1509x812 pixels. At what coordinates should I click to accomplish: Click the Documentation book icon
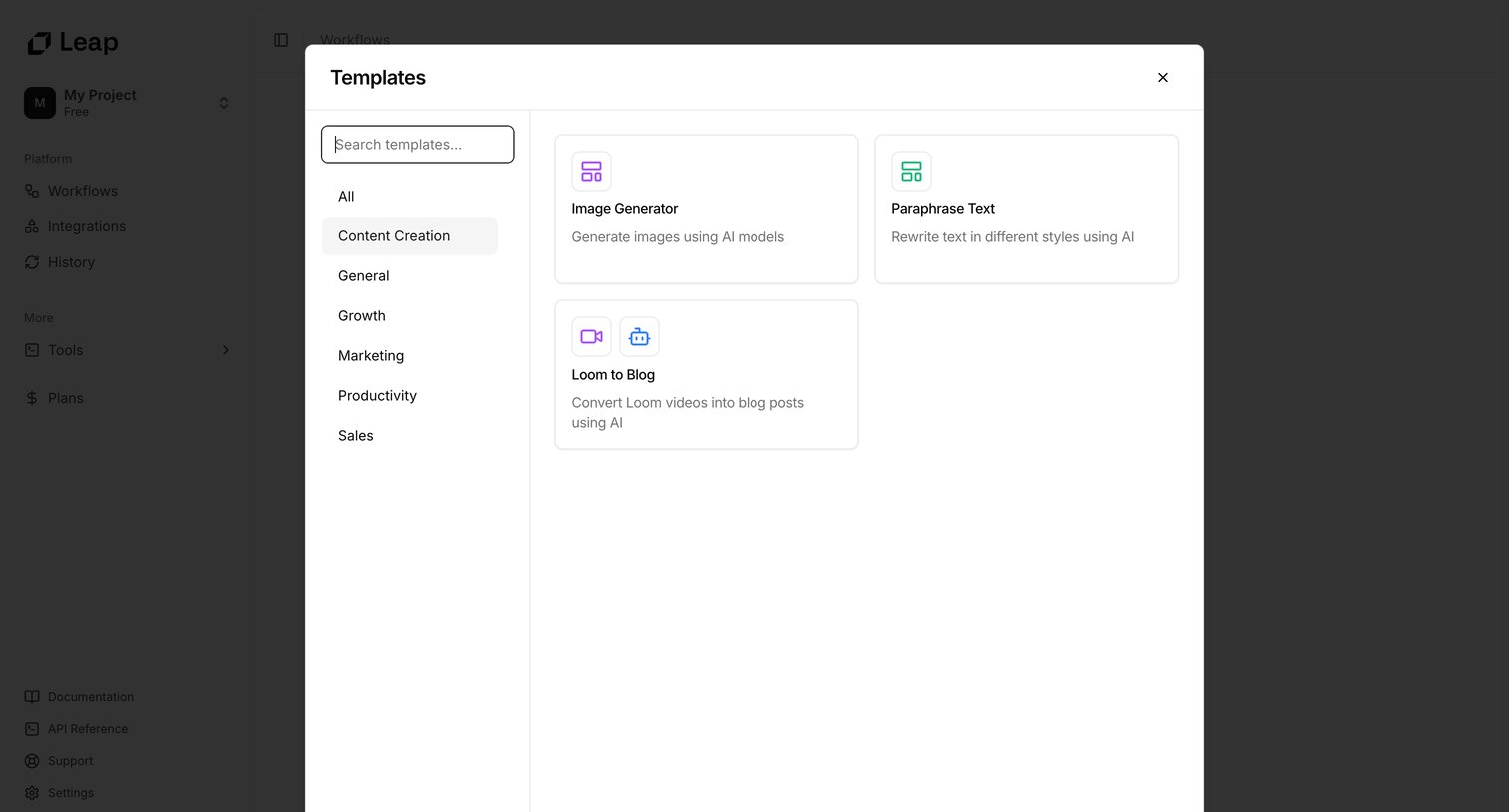pyautogui.click(x=32, y=697)
